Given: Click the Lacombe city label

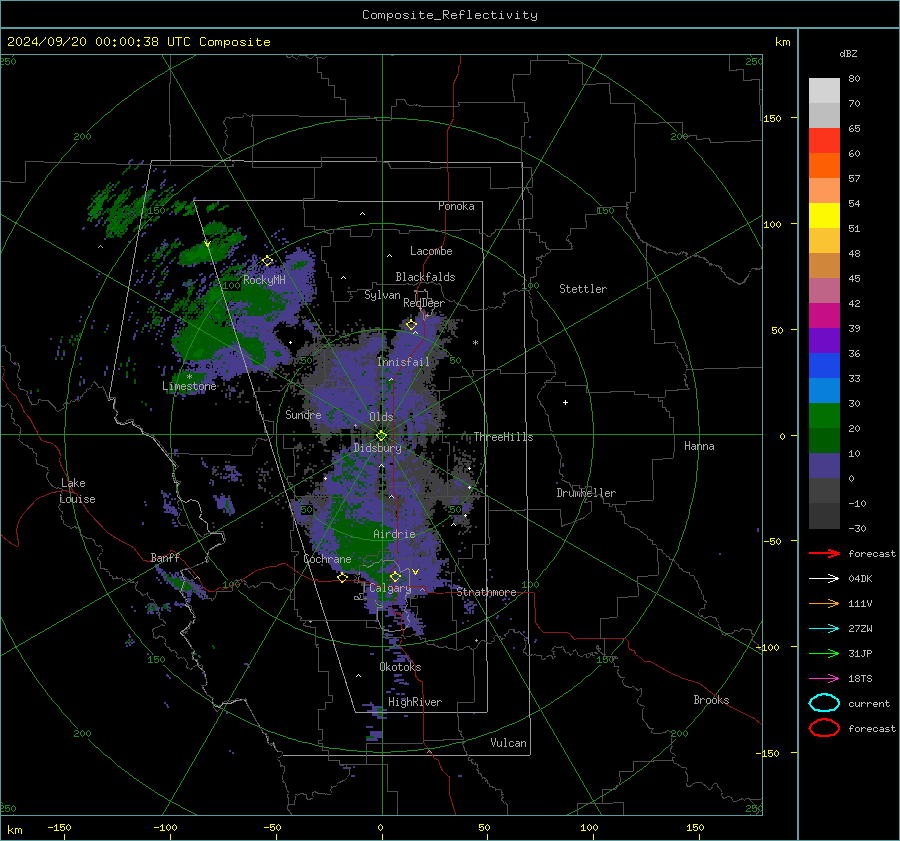Looking at the screenshot, I should 431,251.
